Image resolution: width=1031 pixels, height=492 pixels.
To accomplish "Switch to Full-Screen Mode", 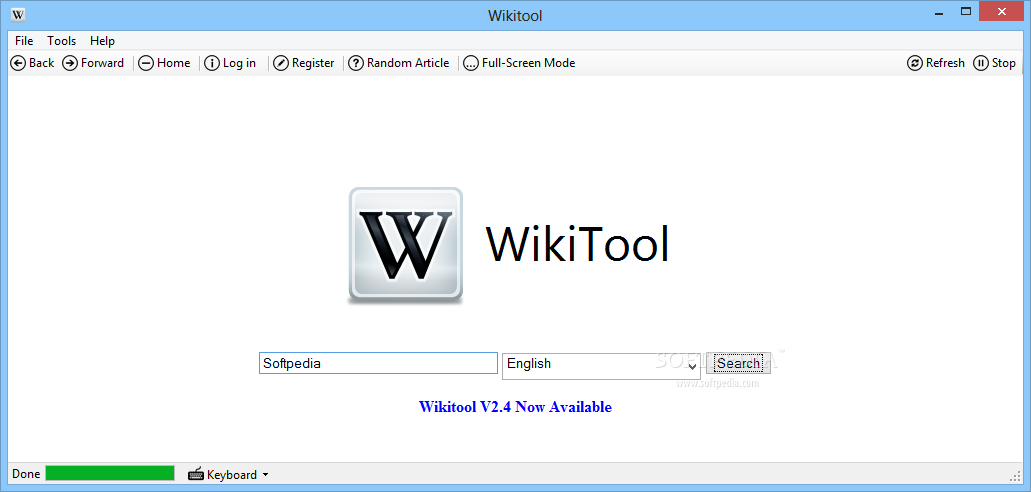I will (x=519, y=63).
